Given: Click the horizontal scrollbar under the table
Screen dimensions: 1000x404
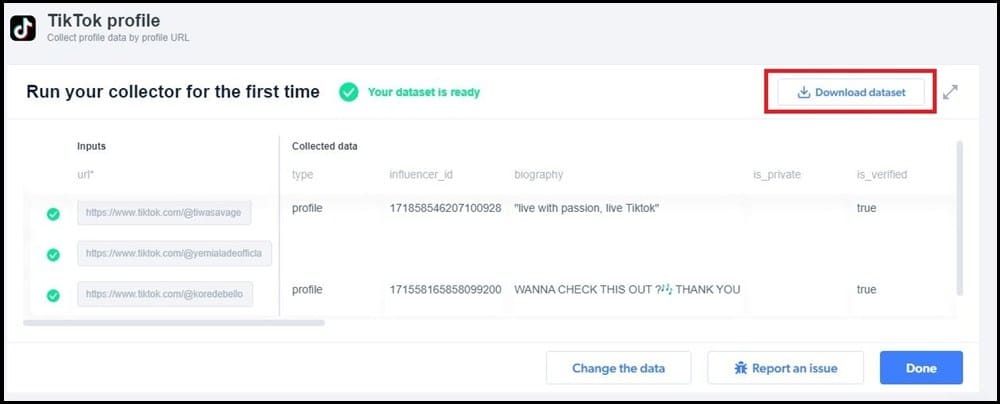Looking at the screenshot, I should pyautogui.click(x=173, y=323).
